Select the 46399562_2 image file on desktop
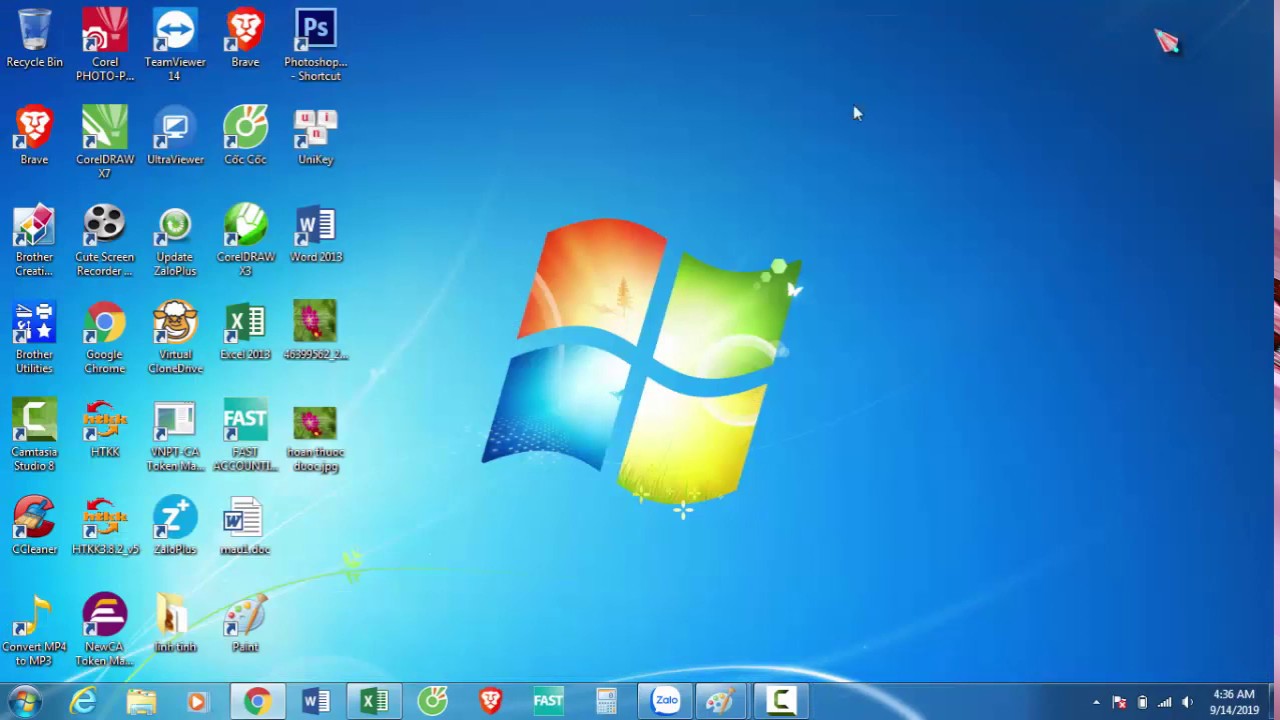Viewport: 1280px width, 720px height. pos(315,330)
